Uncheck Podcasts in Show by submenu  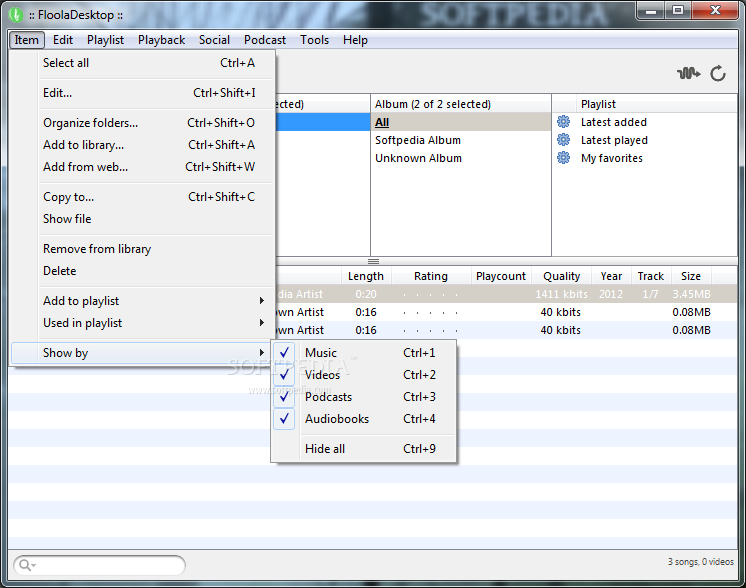[x=364, y=397]
